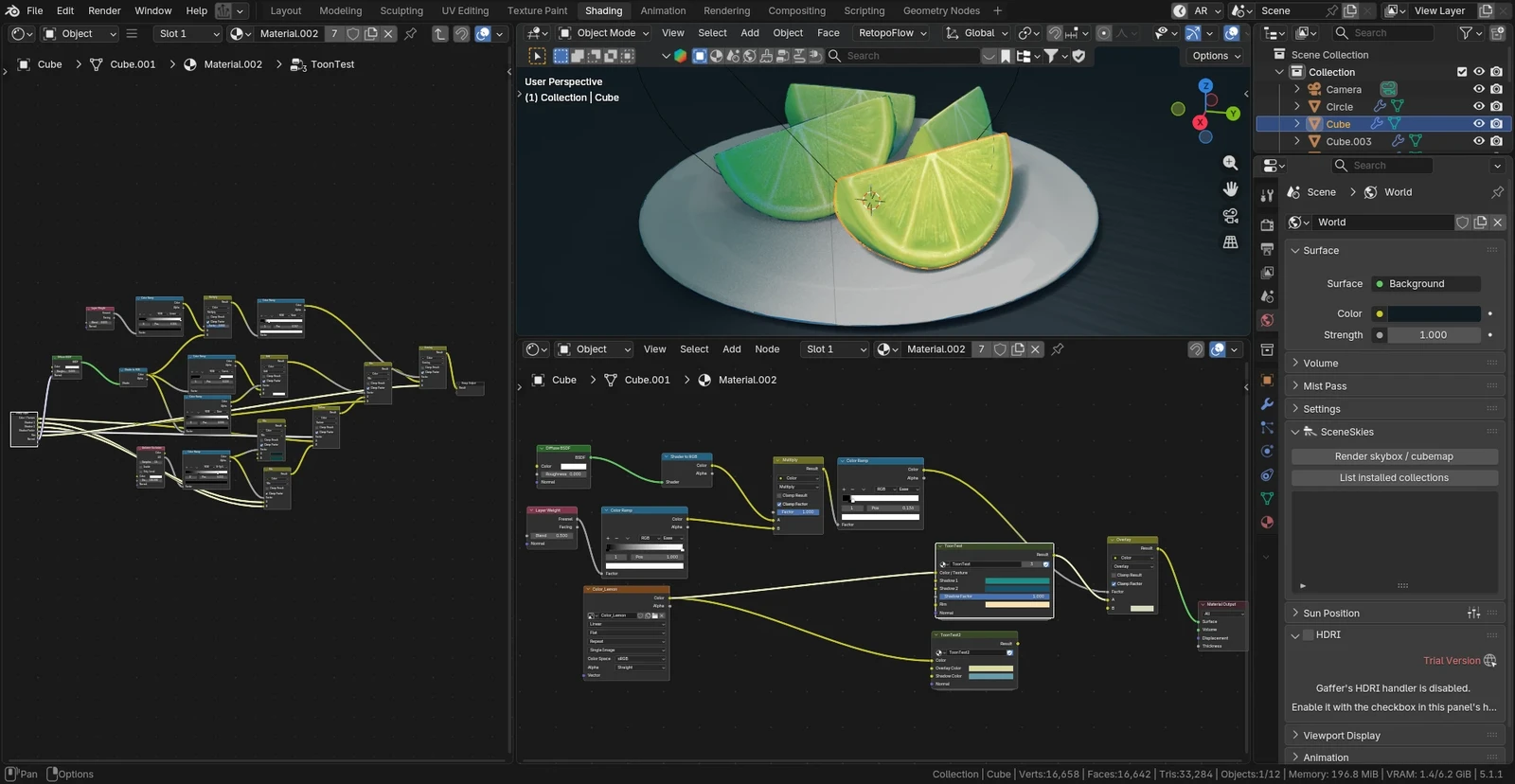Click the viewport zoom magnifier icon

pos(1230,163)
